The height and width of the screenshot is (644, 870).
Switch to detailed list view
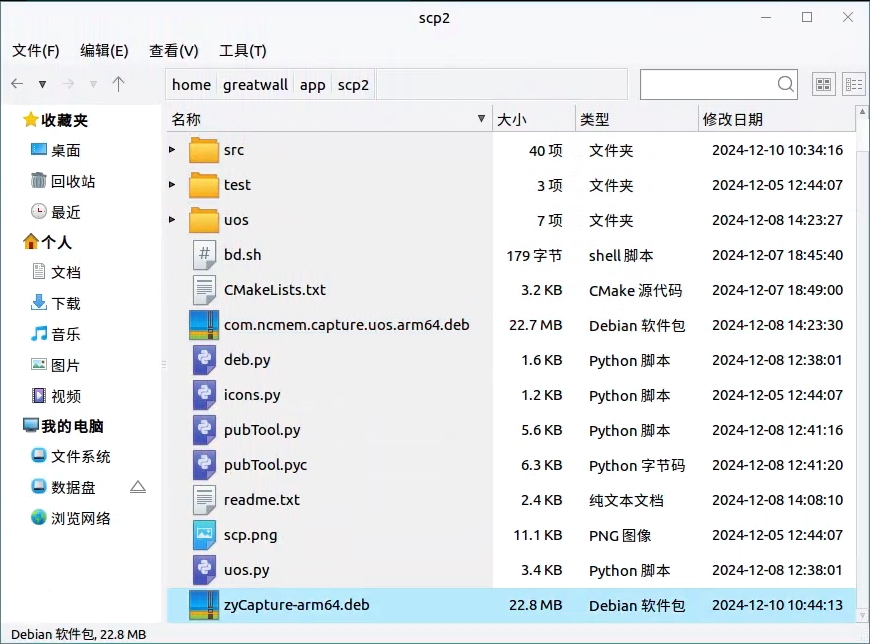click(x=853, y=85)
